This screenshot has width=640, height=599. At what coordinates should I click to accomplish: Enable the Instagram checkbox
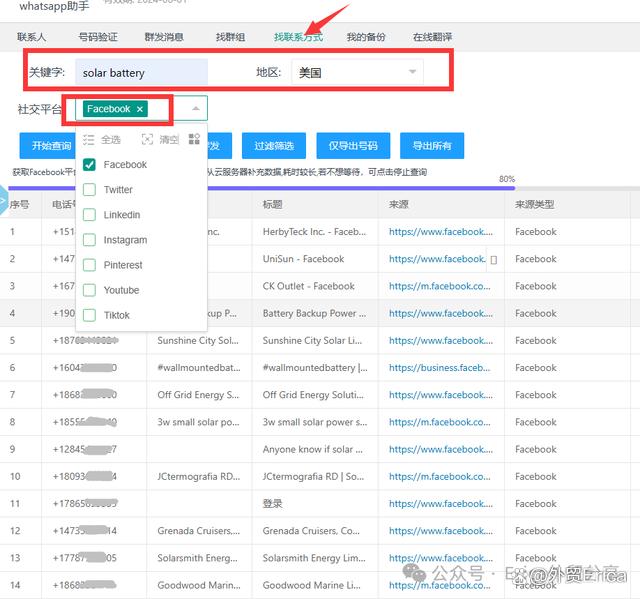pyautogui.click(x=89, y=240)
